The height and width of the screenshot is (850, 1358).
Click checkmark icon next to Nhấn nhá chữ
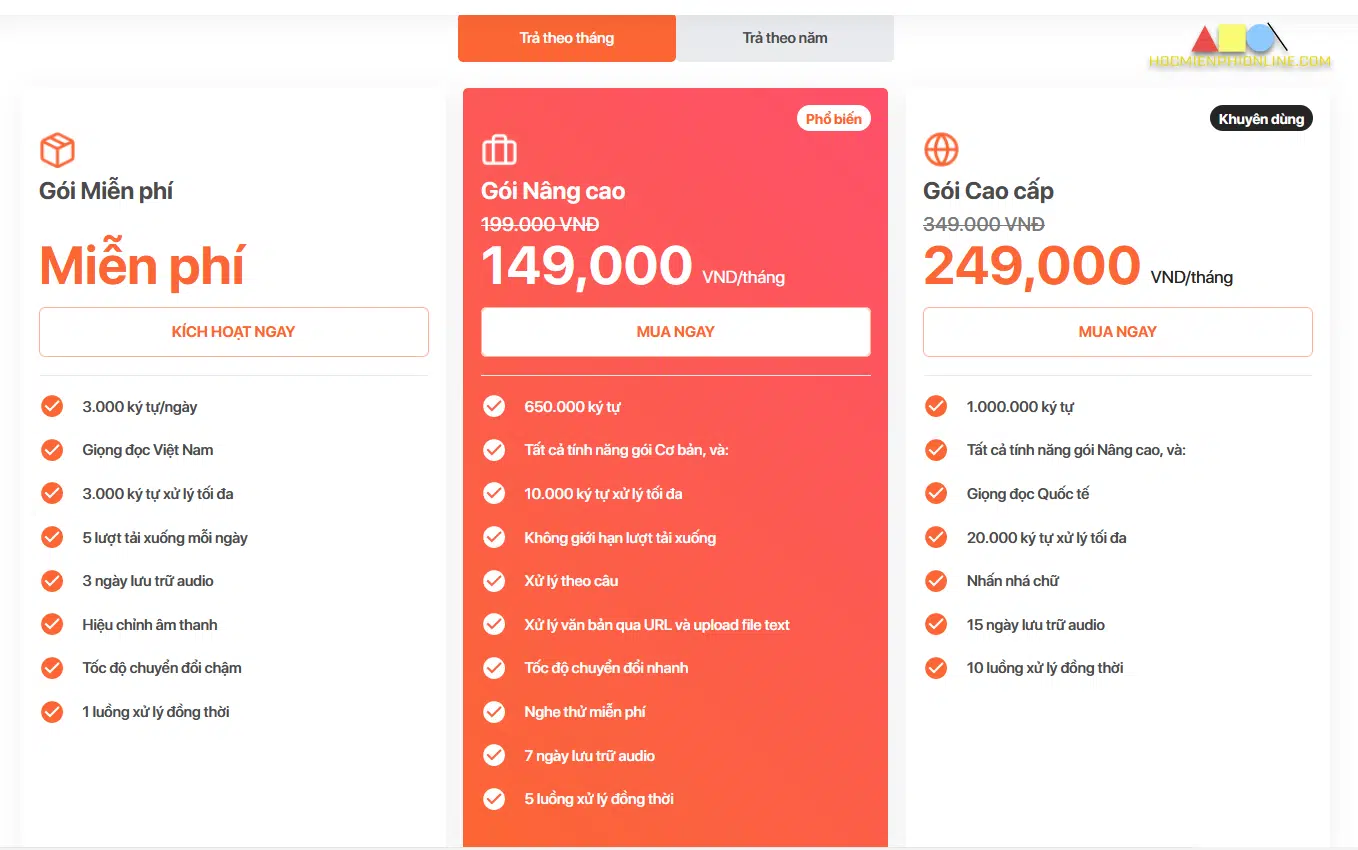coord(936,581)
